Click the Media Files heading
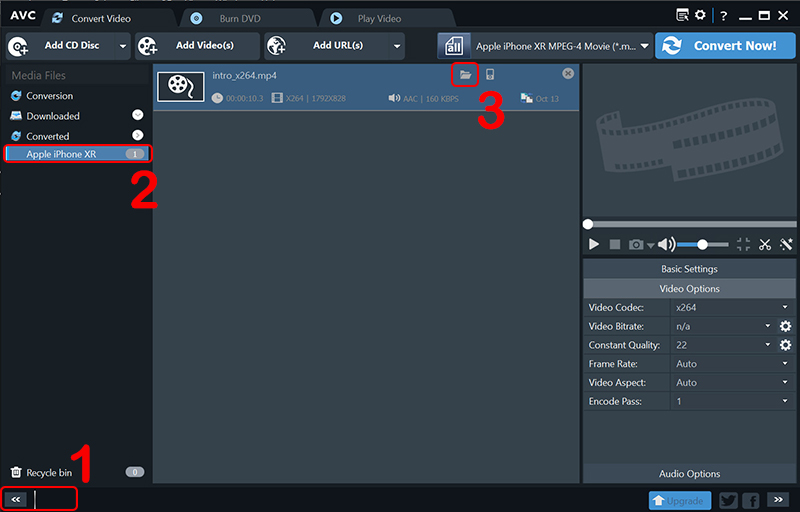This screenshot has width=800, height=512. pyautogui.click(x=38, y=75)
